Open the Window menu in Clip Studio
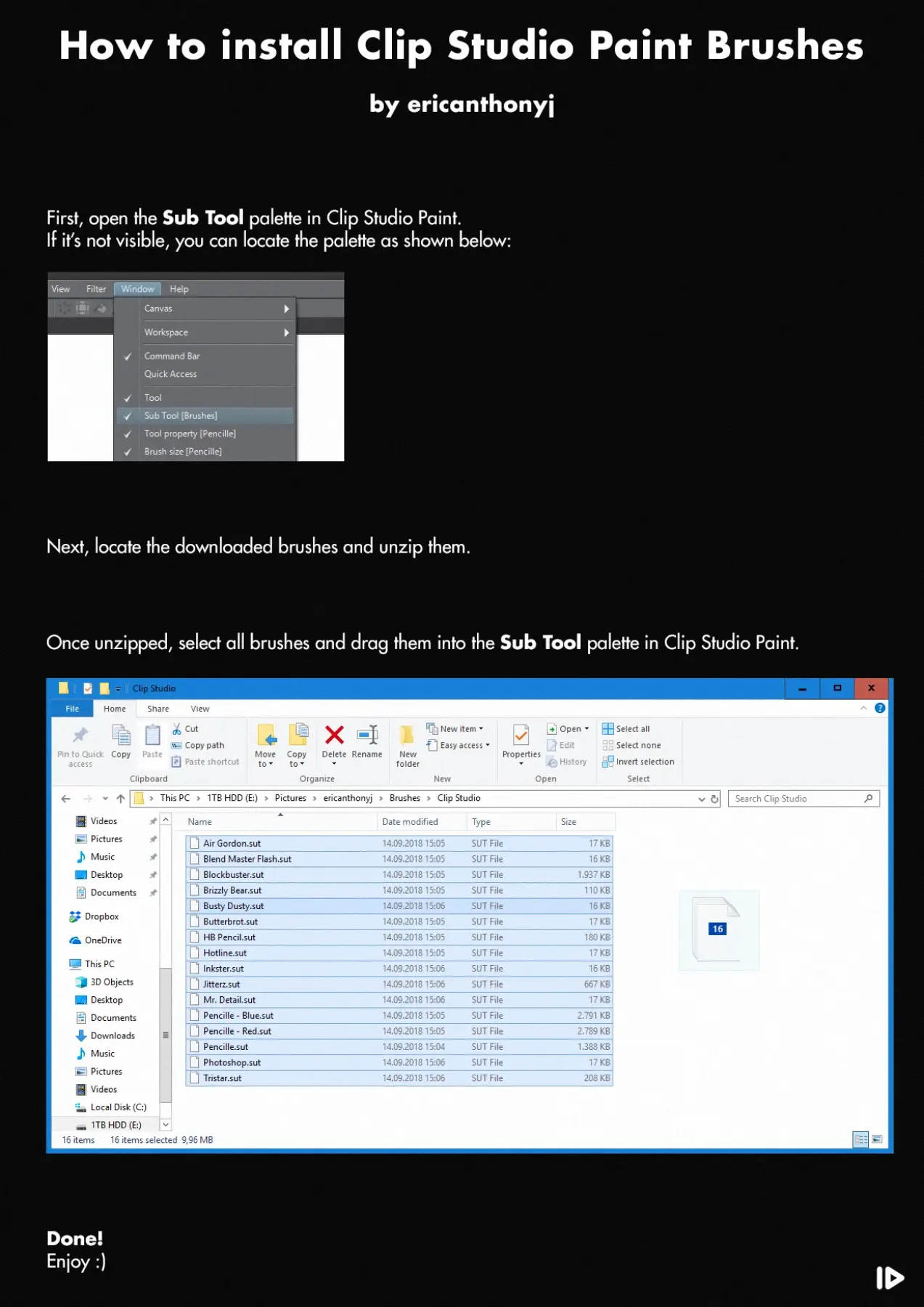The width and height of the screenshot is (924, 1307). pos(137,289)
